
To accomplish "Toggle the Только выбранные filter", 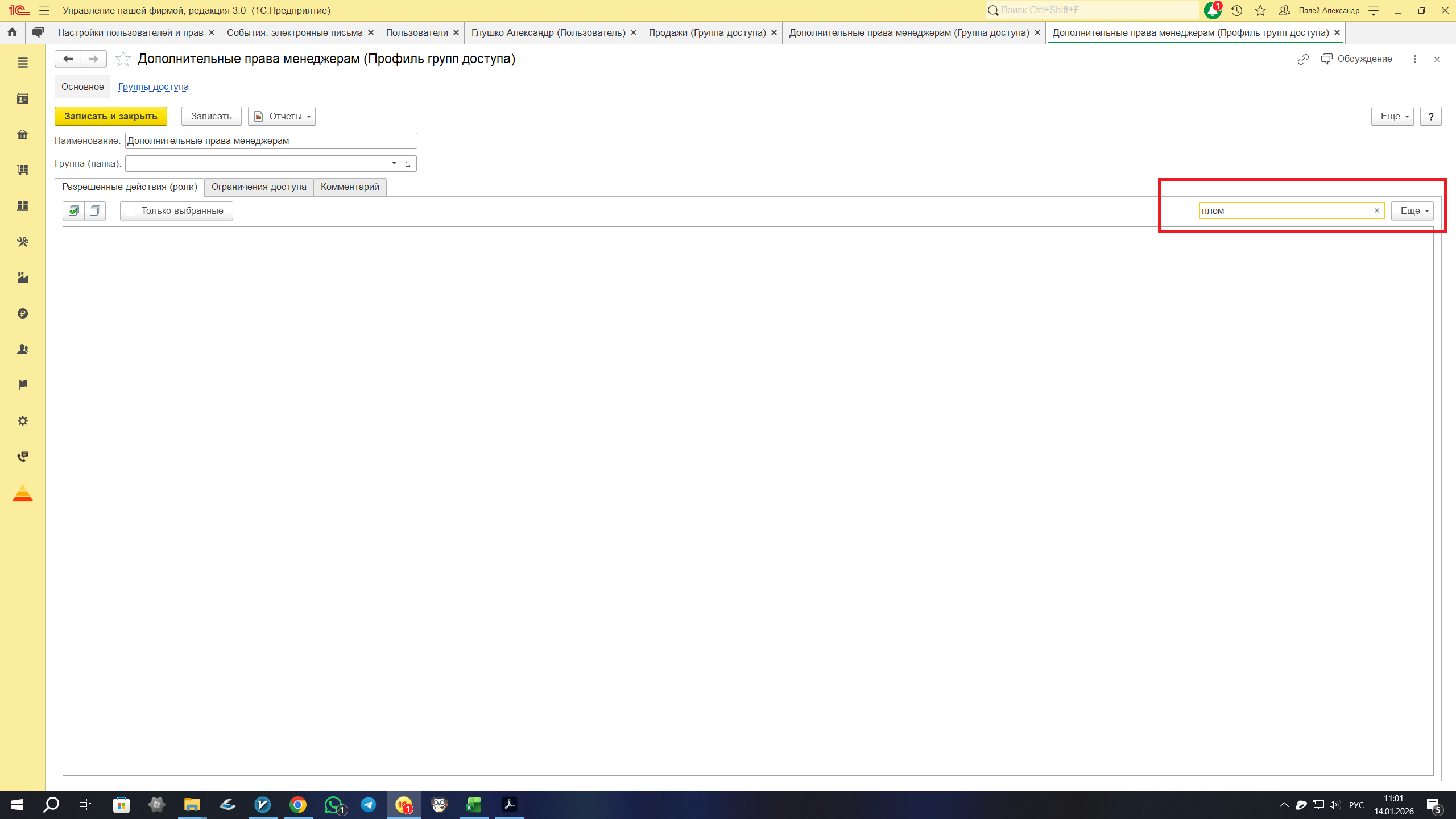I will [x=176, y=210].
